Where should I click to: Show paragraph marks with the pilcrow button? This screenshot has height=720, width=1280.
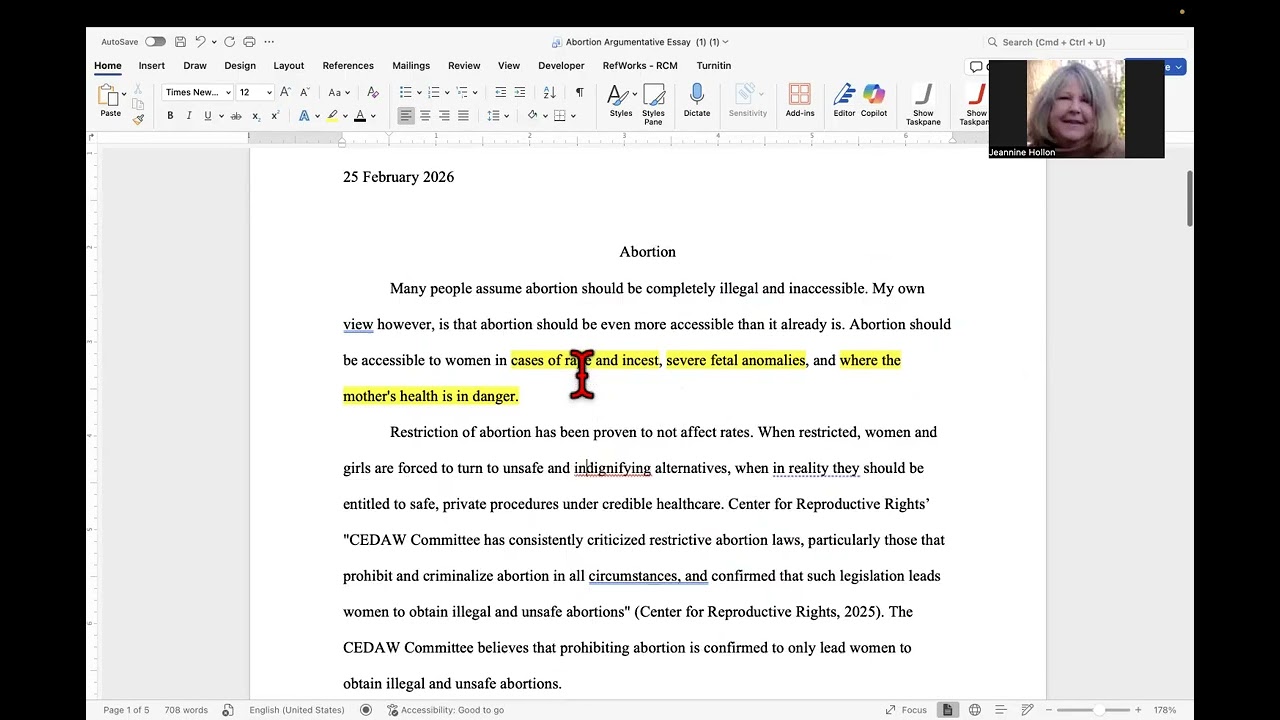[579, 92]
